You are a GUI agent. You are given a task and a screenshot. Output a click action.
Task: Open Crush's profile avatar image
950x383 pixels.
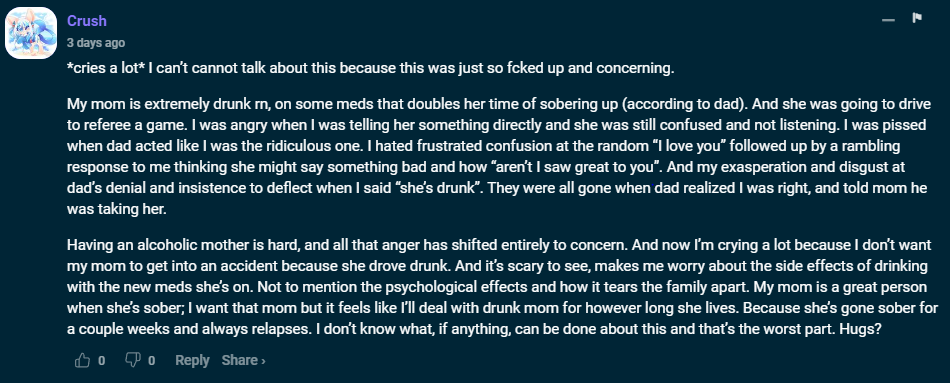[x=31, y=33]
